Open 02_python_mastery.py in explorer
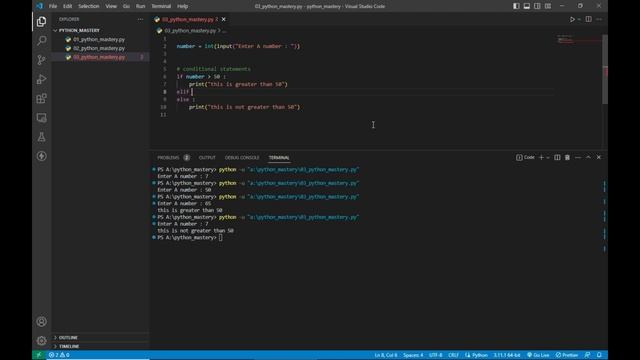The image size is (640, 360). (99, 49)
